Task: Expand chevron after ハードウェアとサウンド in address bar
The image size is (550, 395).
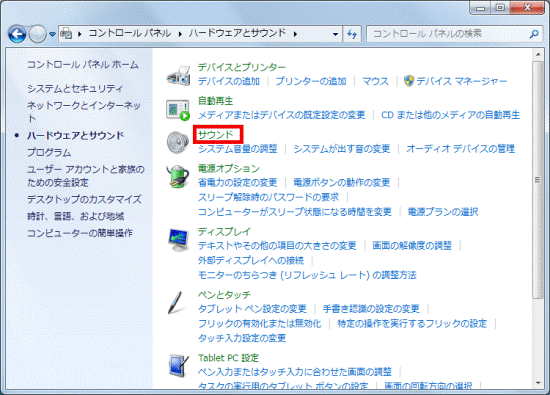Action: click(295, 34)
